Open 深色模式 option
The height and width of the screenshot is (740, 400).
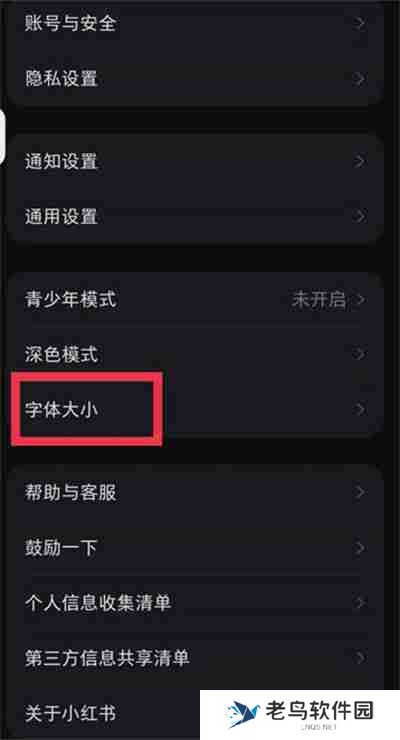[x=196, y=354]
